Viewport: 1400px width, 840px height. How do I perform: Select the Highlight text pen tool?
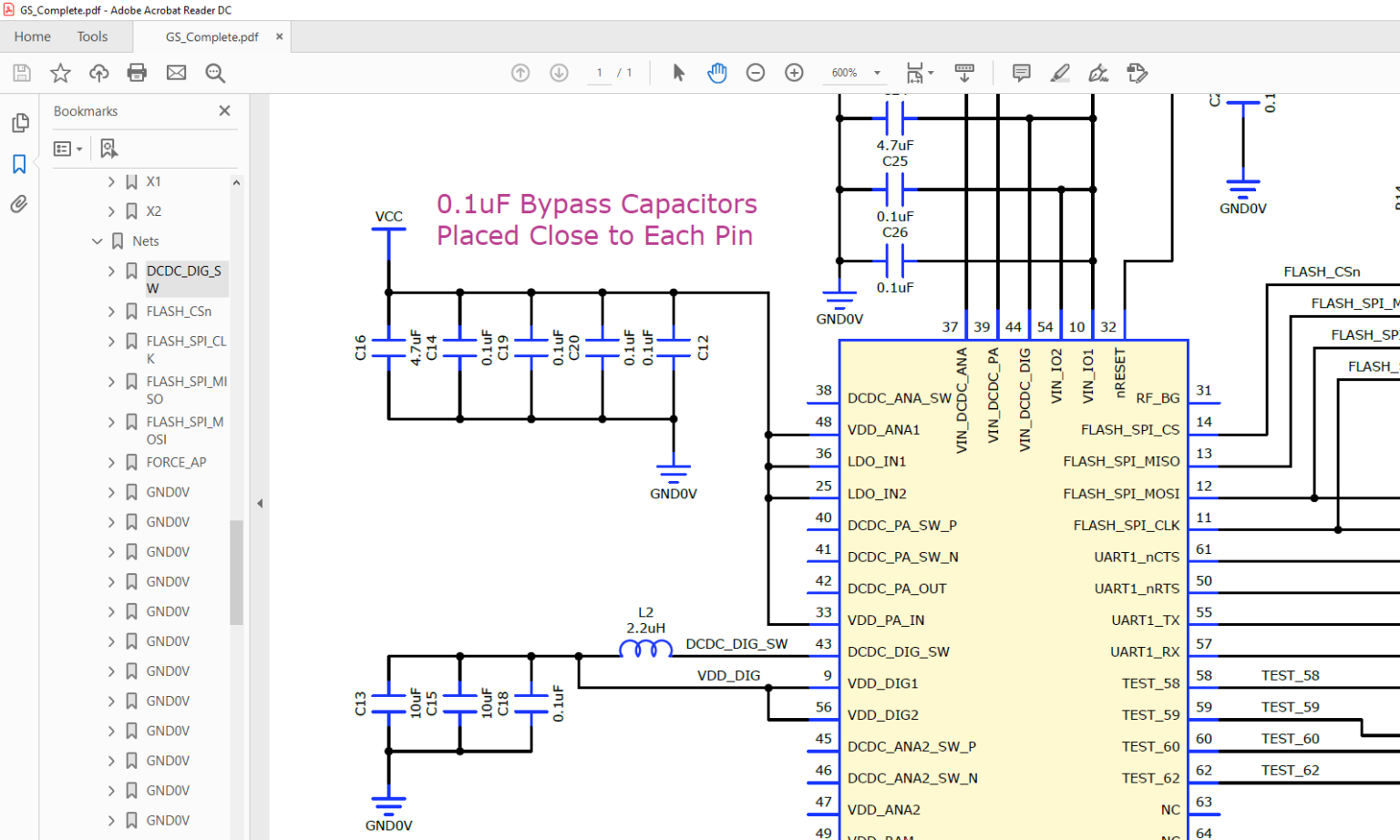tap(1059, 73)
